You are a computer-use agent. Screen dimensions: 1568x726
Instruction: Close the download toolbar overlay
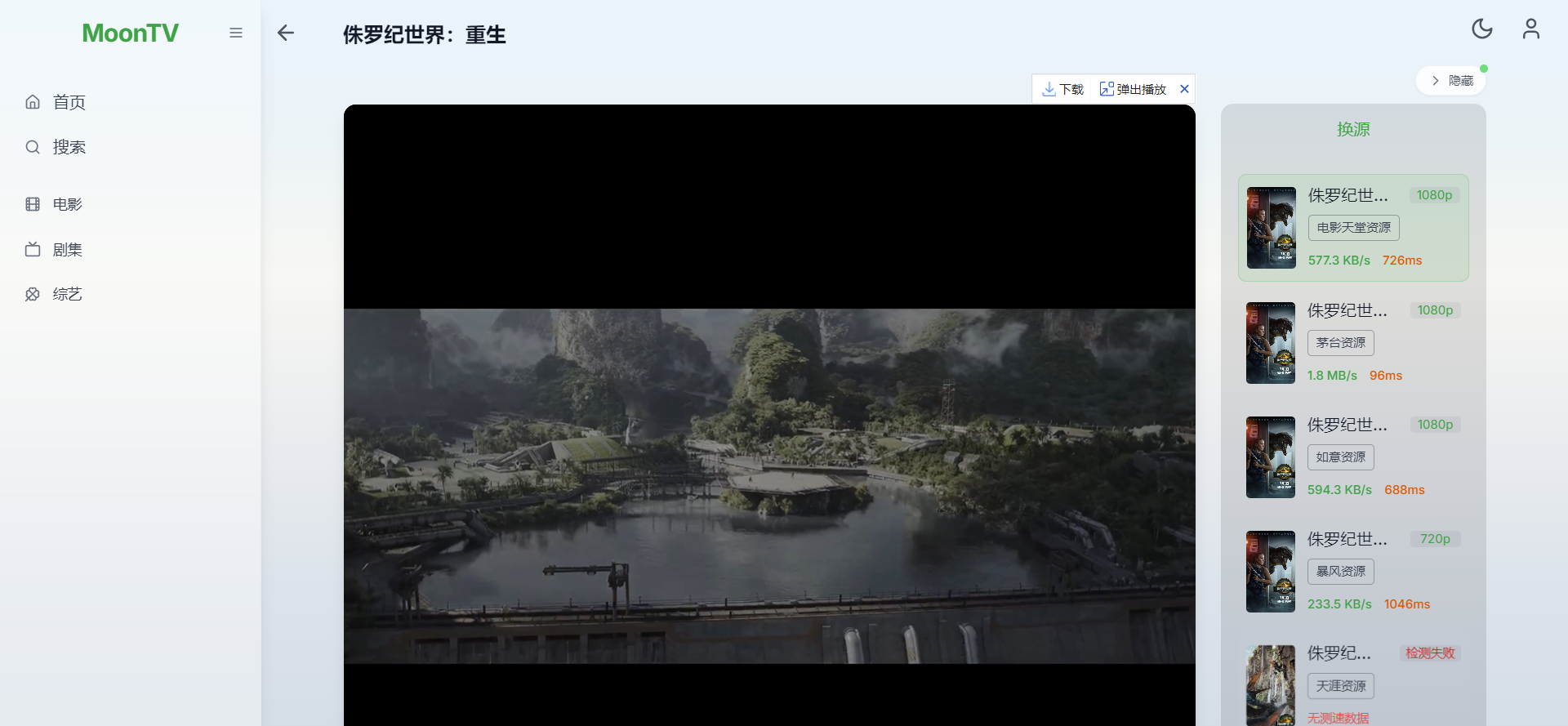(x=1184, y=89)
